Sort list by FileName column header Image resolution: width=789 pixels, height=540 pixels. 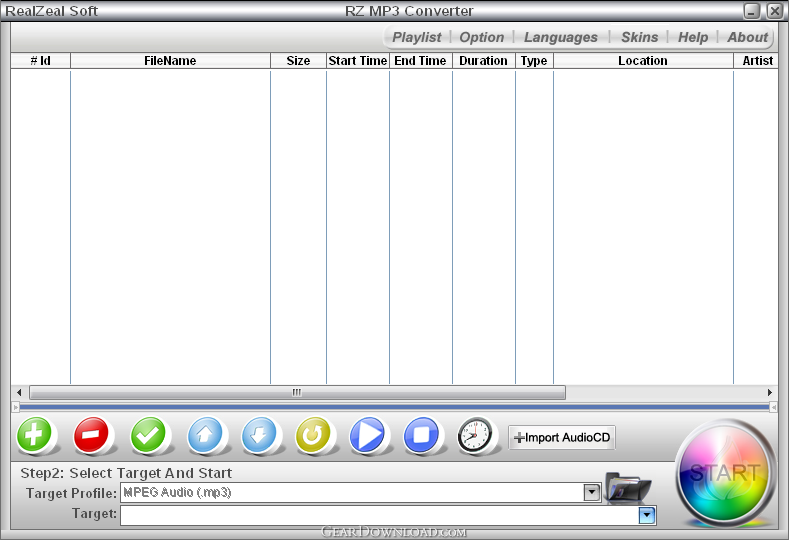point(170,61)
